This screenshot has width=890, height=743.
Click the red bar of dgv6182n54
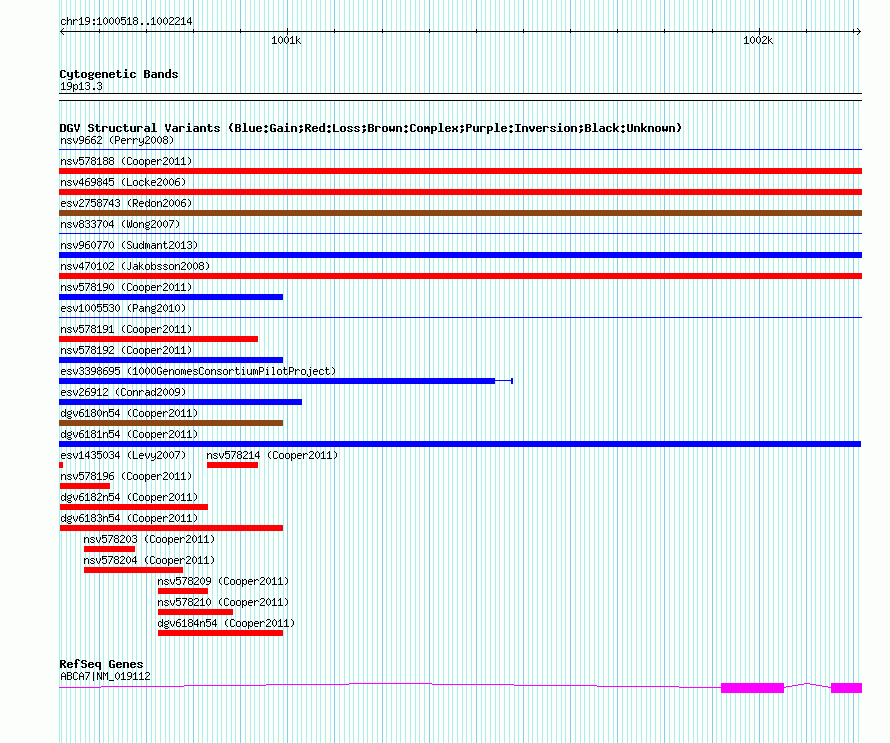pyautogui.click(x=133, y=507)
